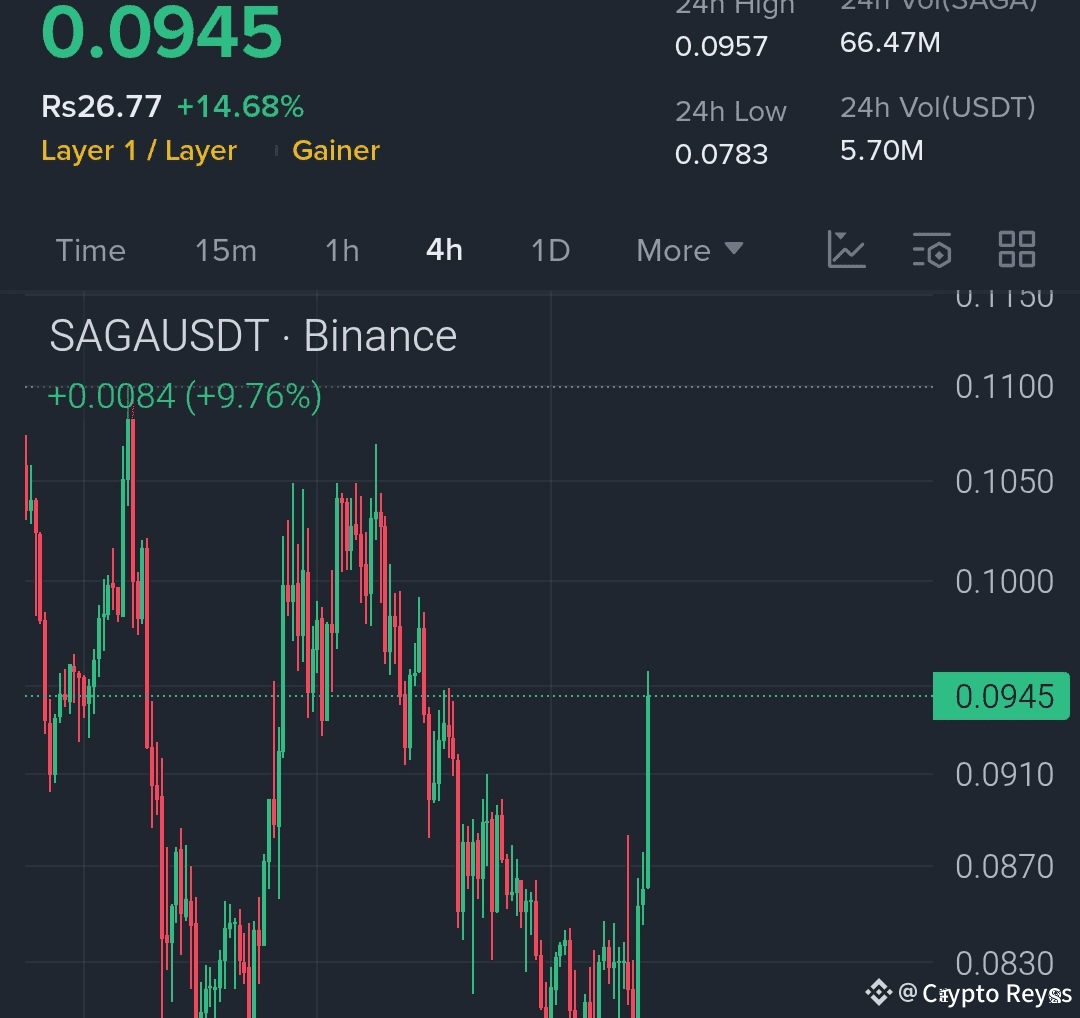This screenshot has width=1080, height=1018.
Task: Switch to the 1h interval
Action: 342,250
